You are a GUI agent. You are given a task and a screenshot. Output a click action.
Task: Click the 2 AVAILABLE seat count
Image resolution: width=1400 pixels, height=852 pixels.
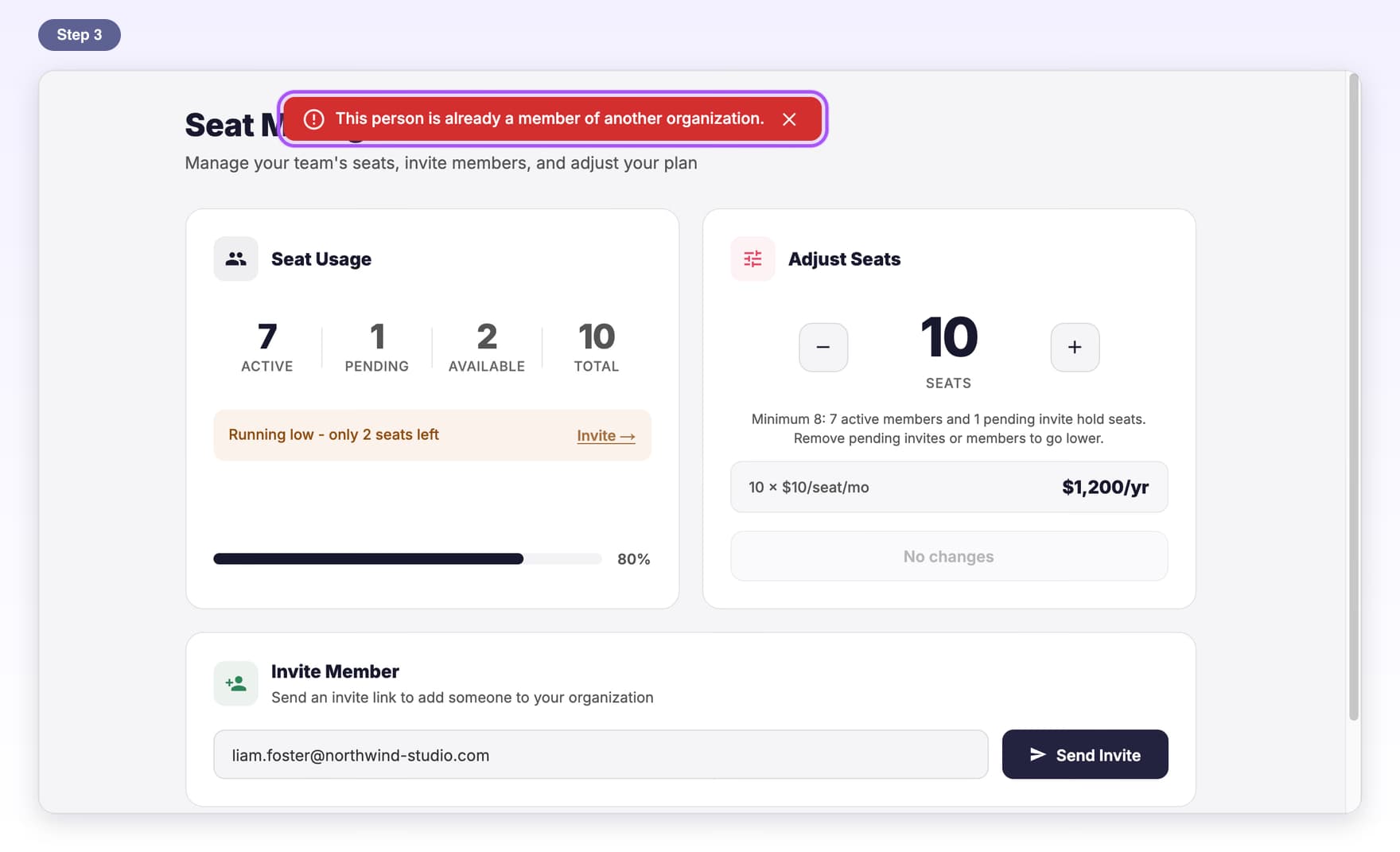(487, 347)
